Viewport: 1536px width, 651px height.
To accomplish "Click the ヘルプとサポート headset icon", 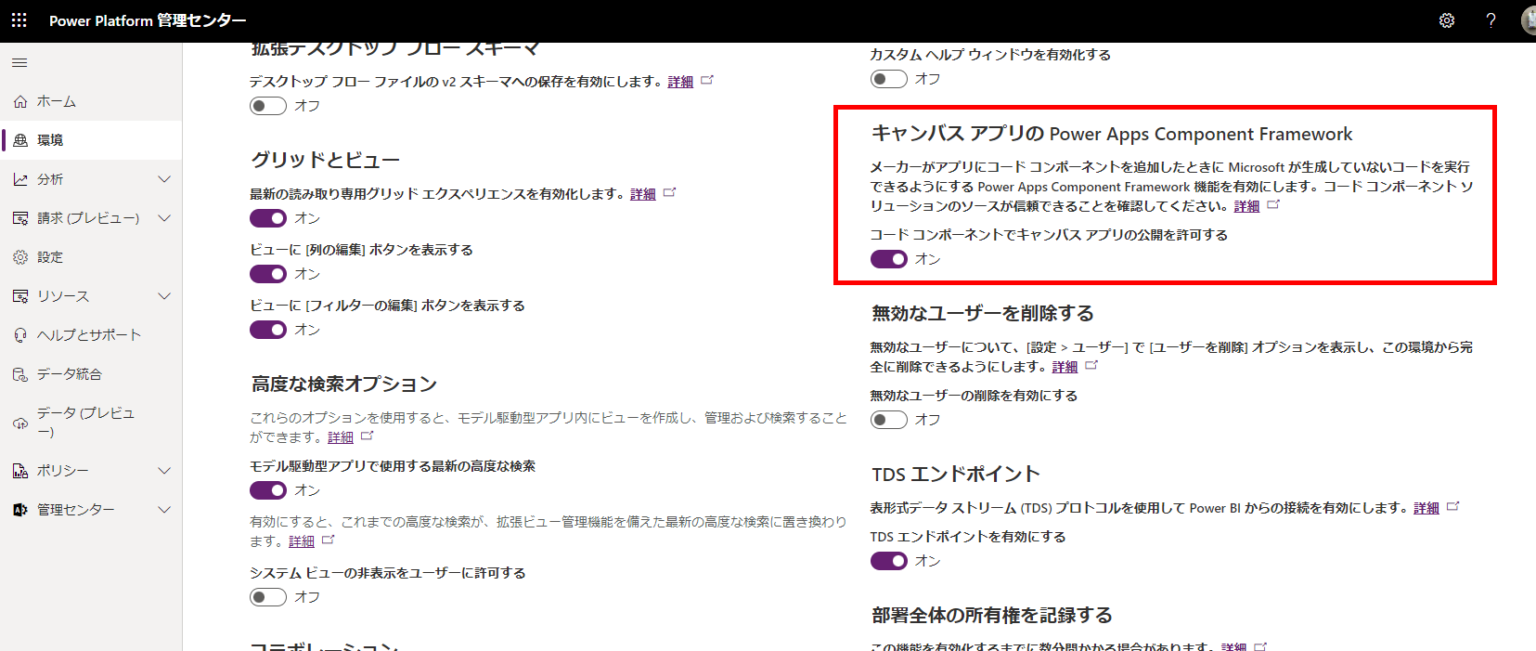I will (20, 335).
